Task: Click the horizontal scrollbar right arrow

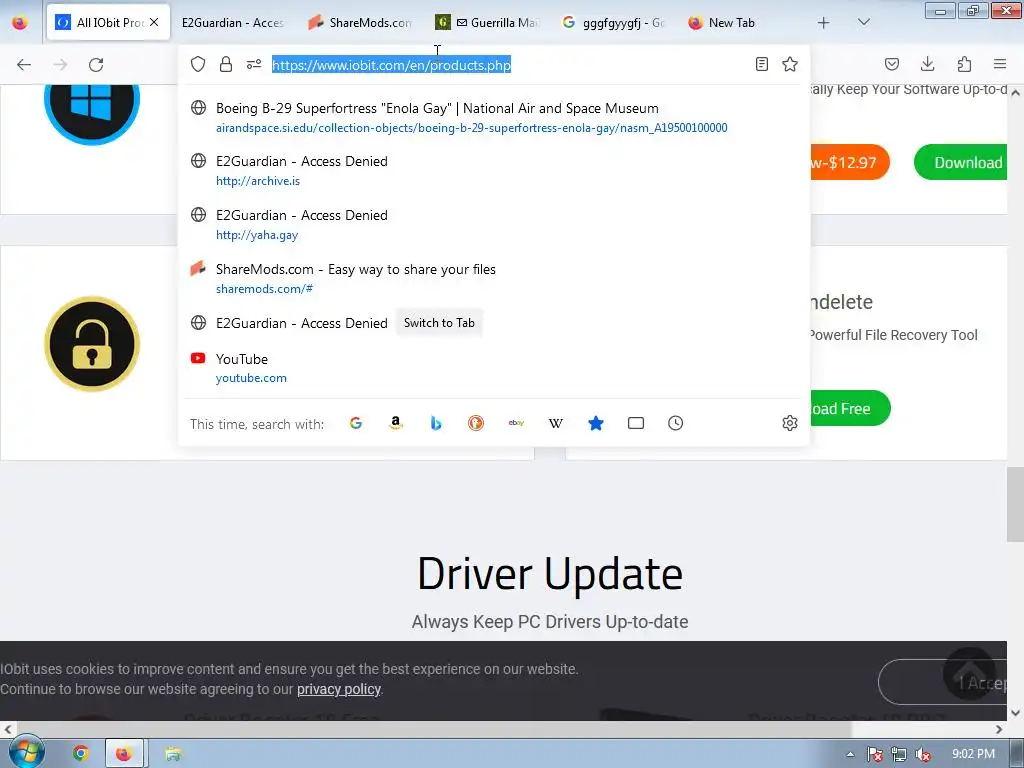Action: [999, 729]
